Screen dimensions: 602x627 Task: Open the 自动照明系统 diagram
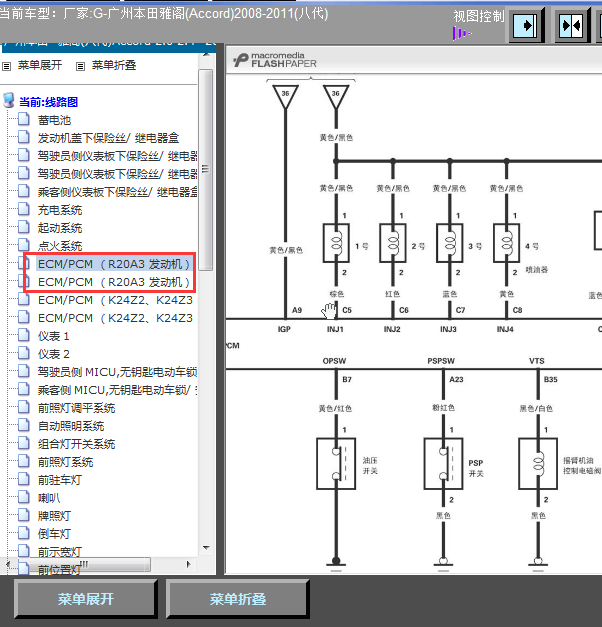point(71,426)
